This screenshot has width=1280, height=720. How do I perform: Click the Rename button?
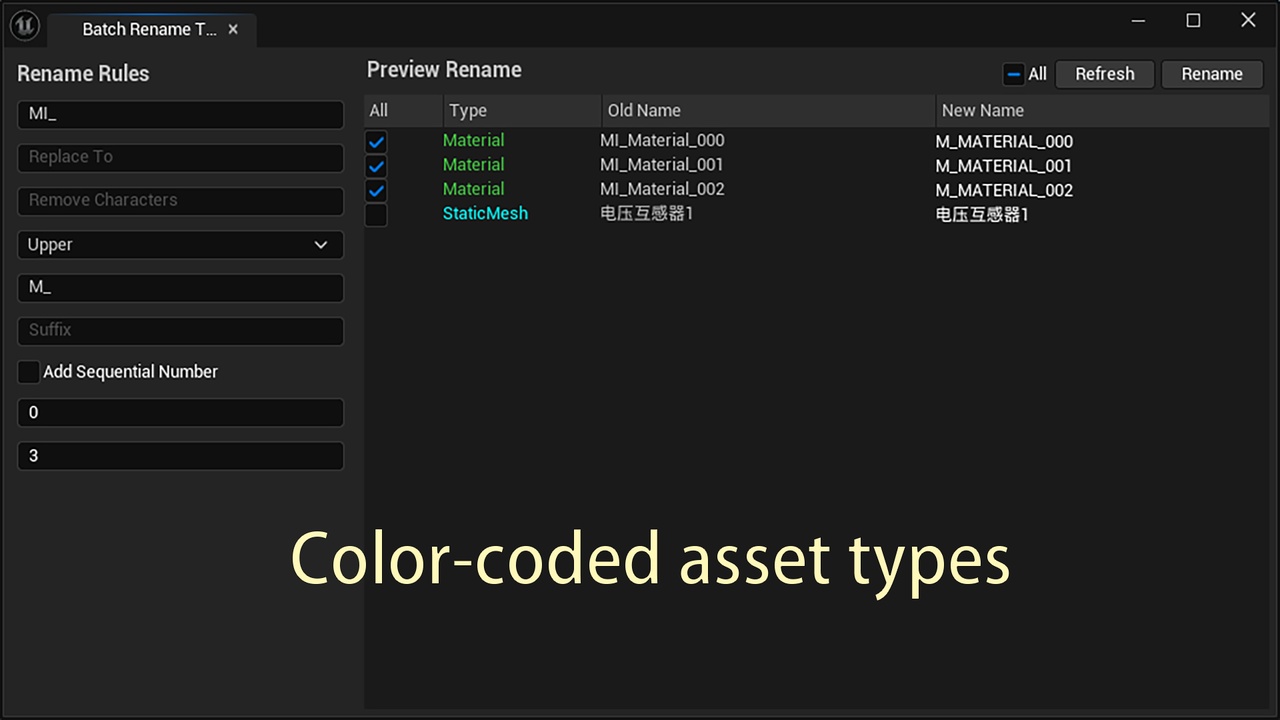click(1212, 74)
